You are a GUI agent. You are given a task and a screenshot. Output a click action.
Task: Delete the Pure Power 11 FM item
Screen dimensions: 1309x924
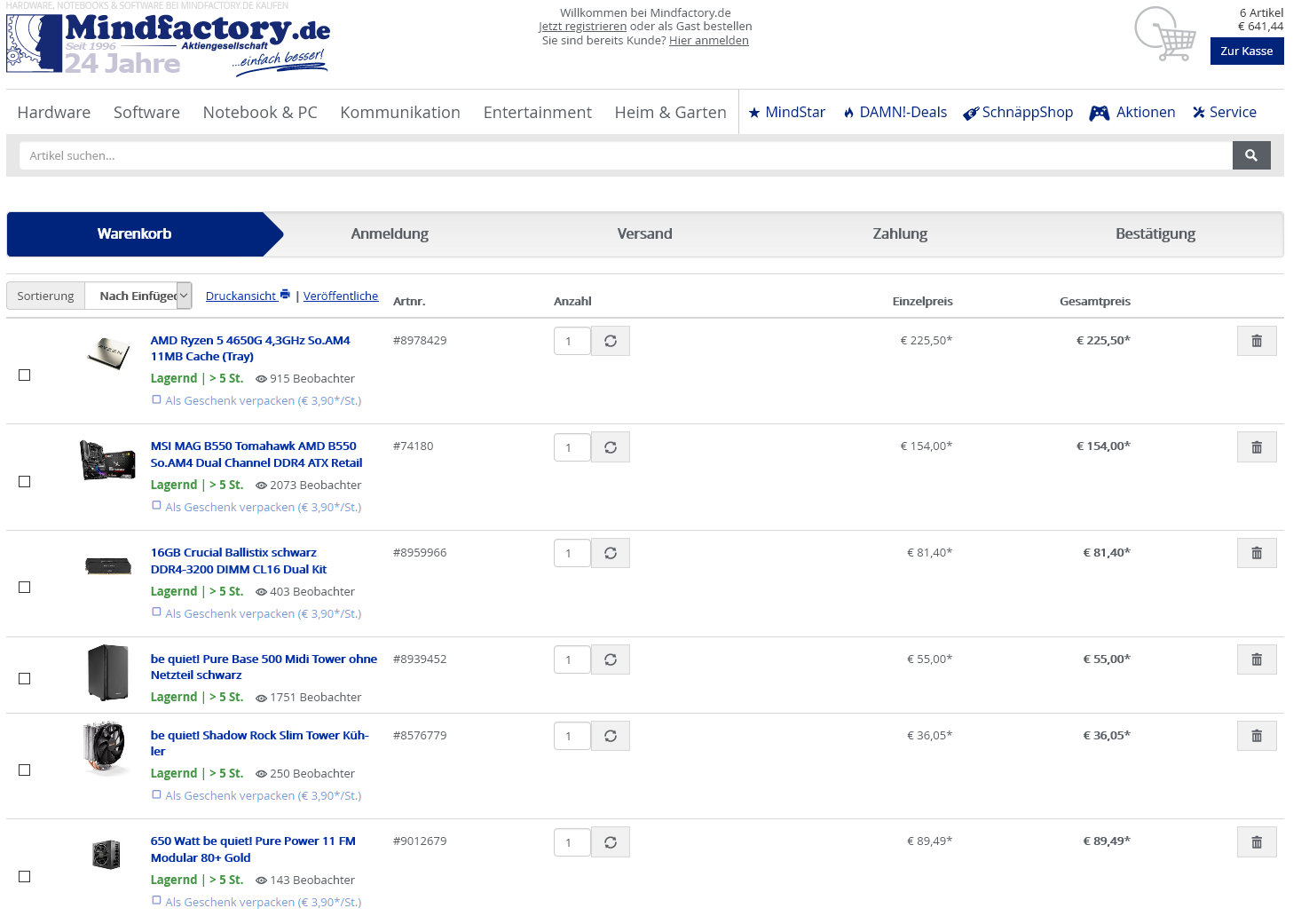pos(1257,842)
